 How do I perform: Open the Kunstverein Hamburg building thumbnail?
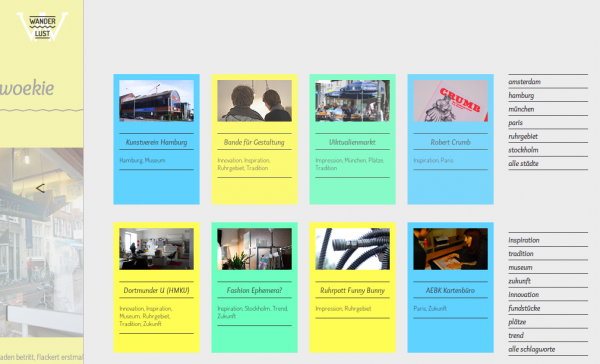(x=157, y=101)
